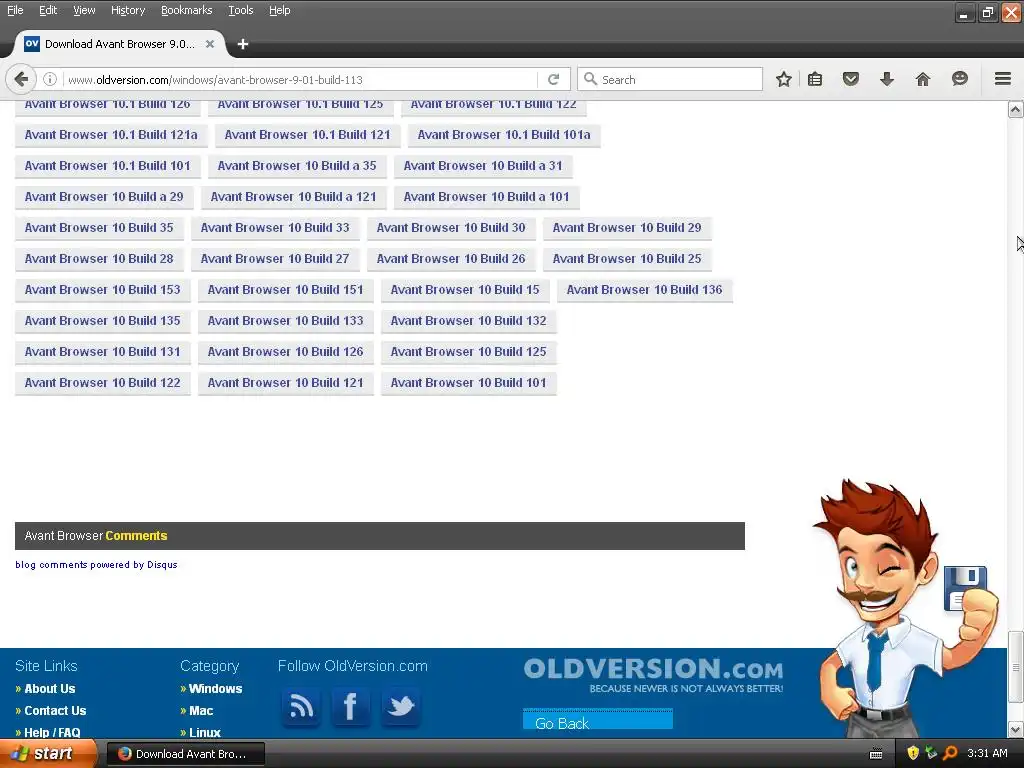
Task: Open the File menu
Action: [15, 10]
